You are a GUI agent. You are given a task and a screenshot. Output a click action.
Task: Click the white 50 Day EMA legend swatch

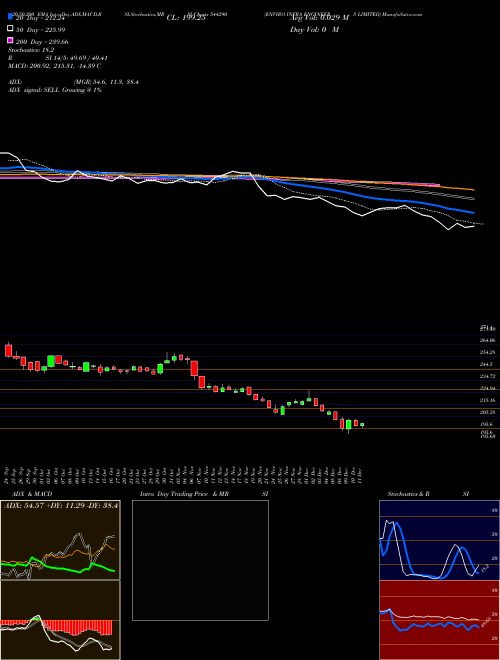tap(10, 29)
